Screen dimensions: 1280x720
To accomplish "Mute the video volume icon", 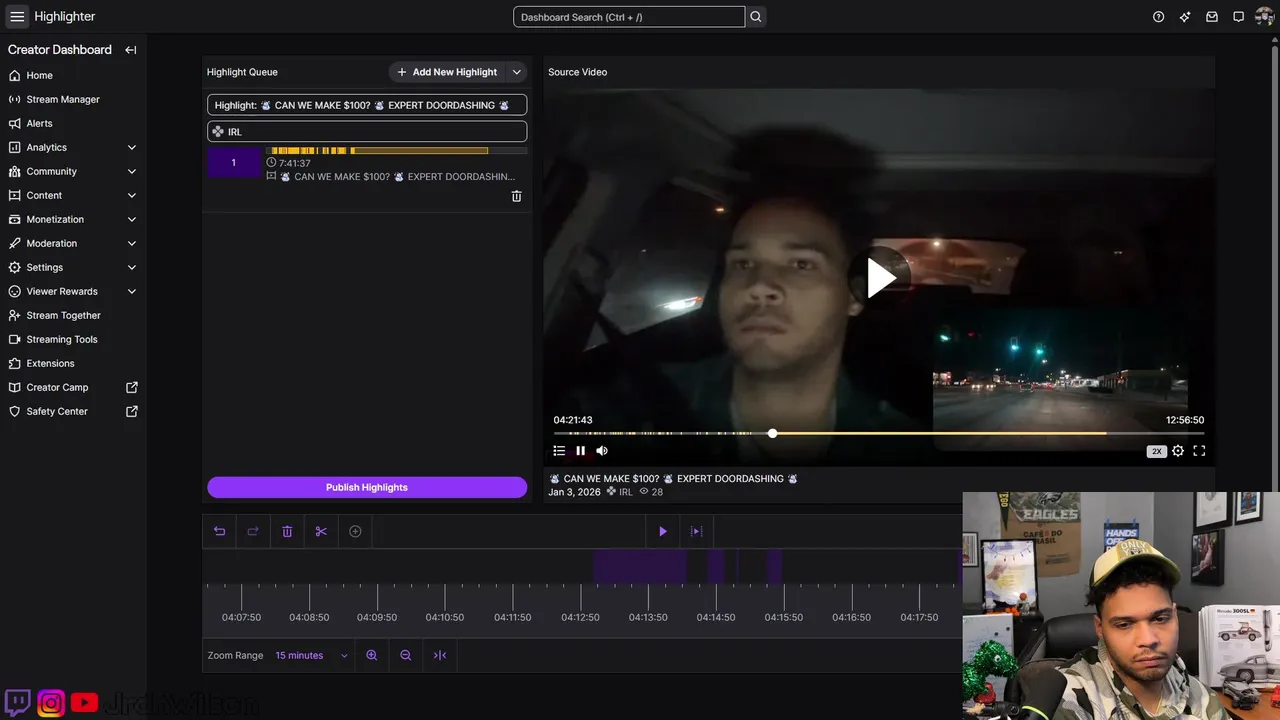I will tap(602, 451).
